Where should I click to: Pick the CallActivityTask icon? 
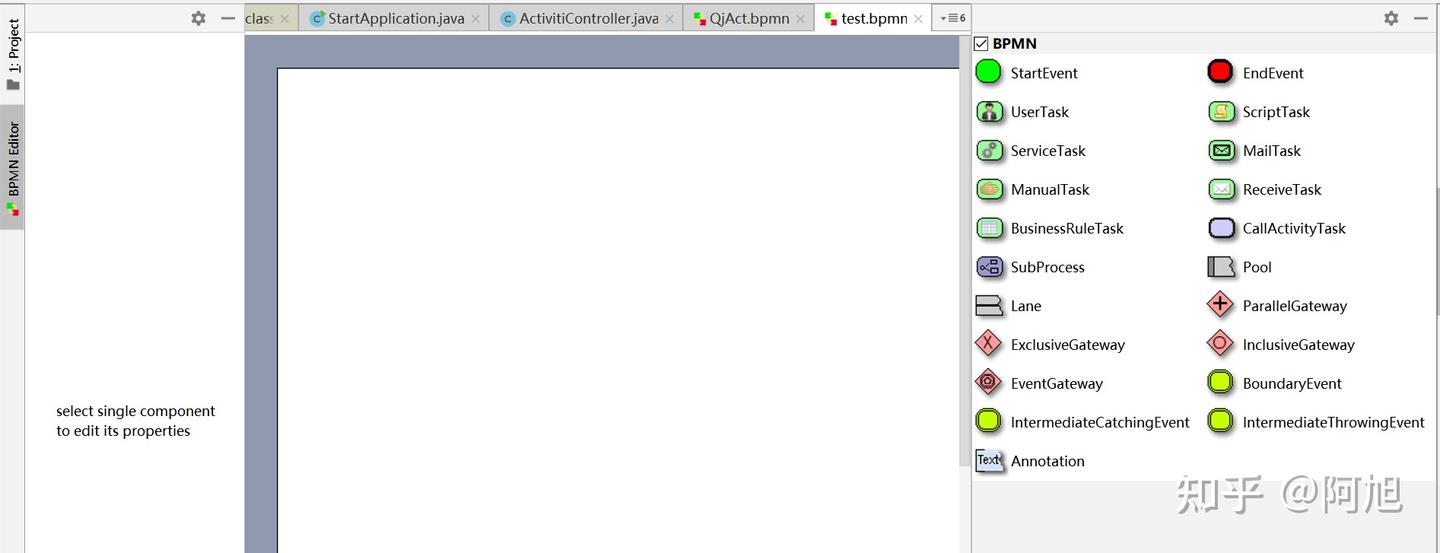coord(1221,228)
